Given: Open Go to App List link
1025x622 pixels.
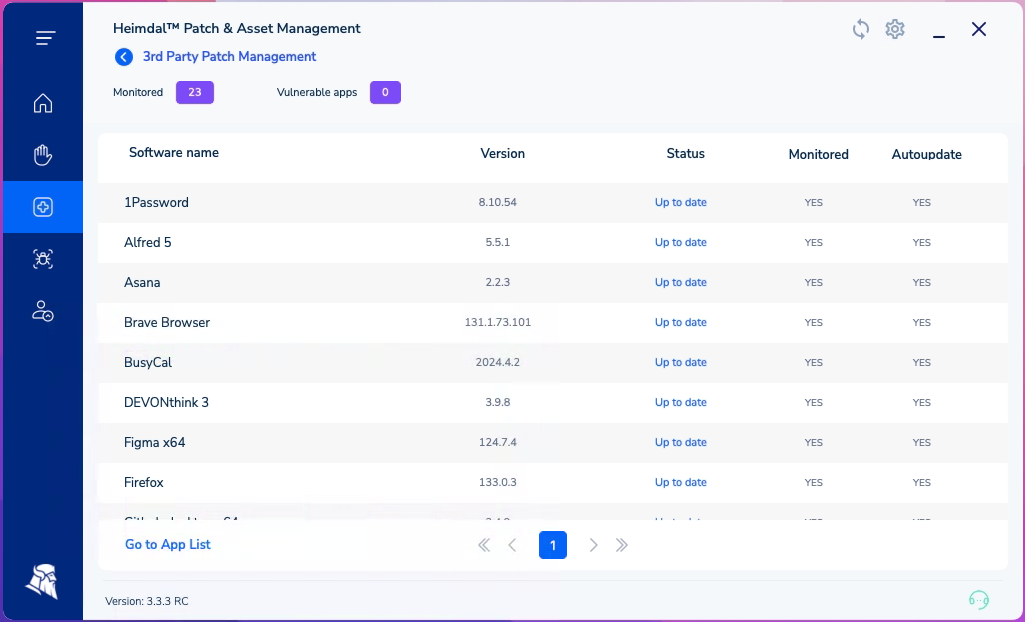Looking at the screenshot, I should coord(168,544).
